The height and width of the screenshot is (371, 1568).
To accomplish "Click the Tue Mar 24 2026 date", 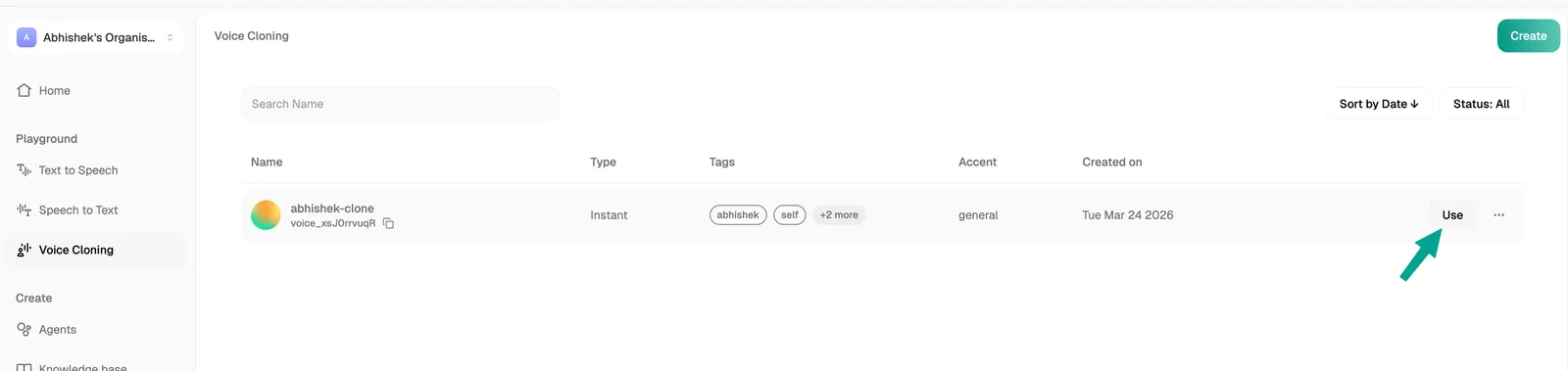I will click(x=1127, y=215).
